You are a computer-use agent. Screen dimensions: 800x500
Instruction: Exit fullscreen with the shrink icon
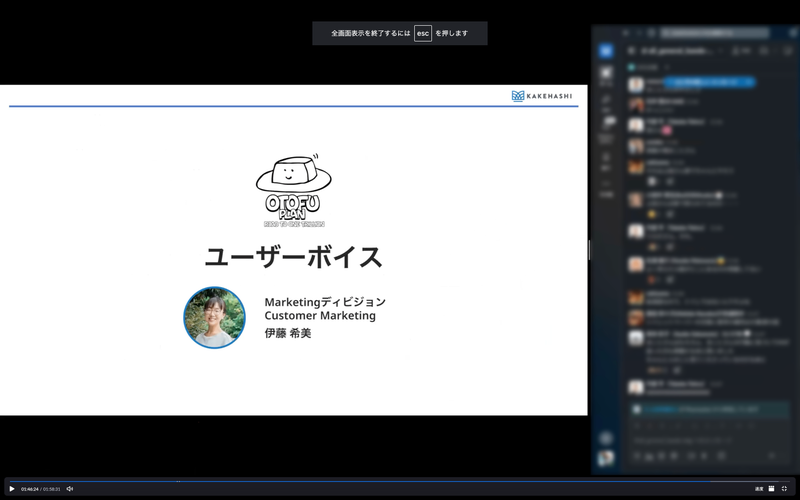pos(785,489)
